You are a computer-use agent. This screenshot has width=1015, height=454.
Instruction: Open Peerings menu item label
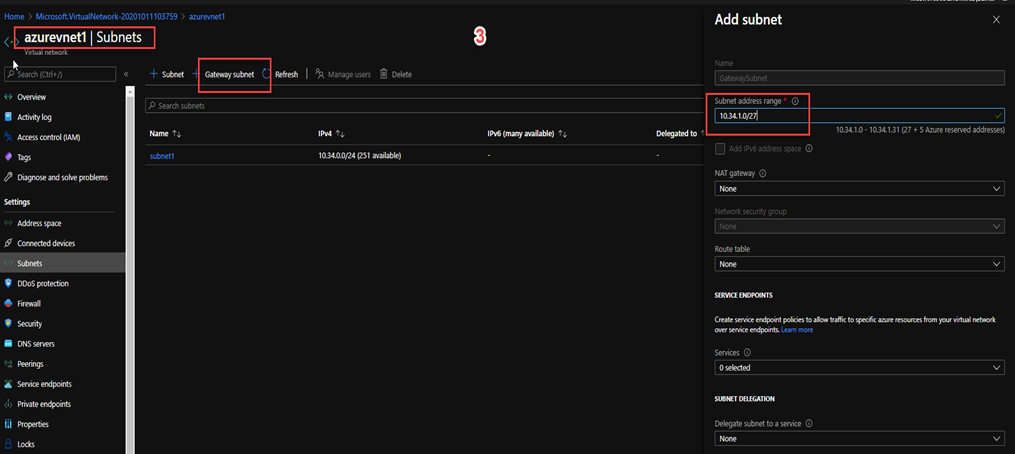coord(30,364)
